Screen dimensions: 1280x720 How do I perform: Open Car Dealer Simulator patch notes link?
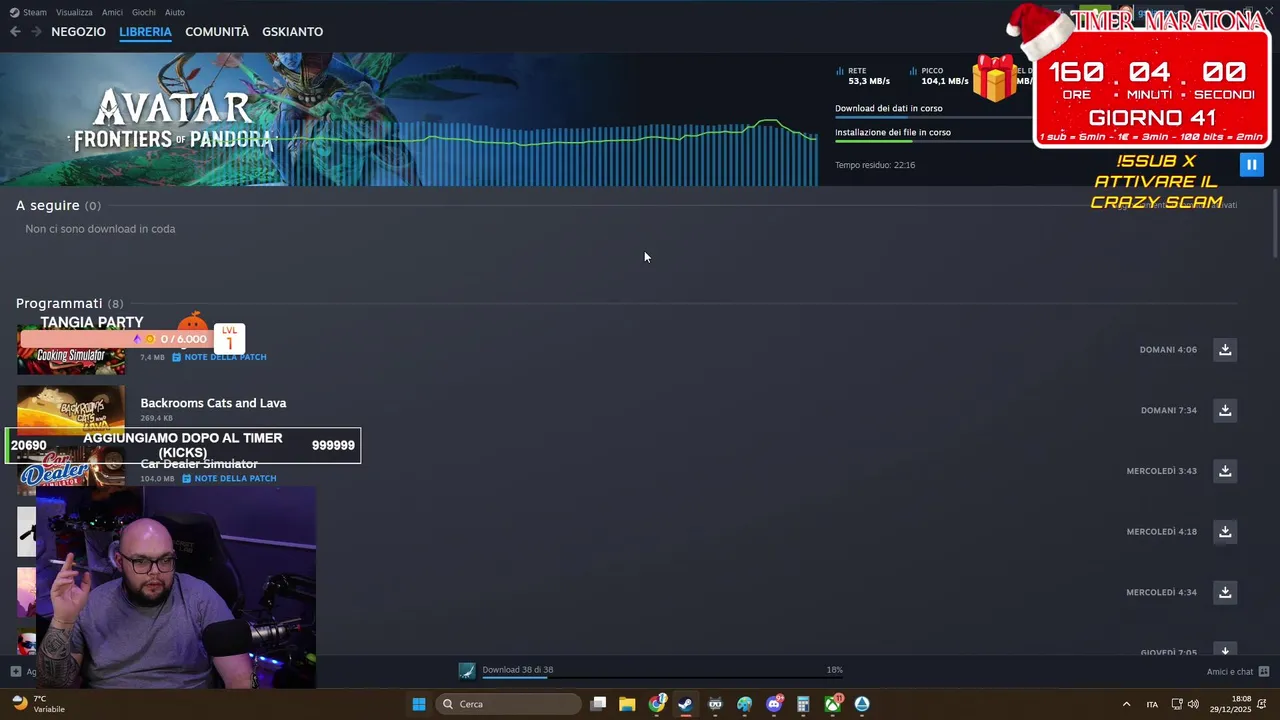click(229, 478)
